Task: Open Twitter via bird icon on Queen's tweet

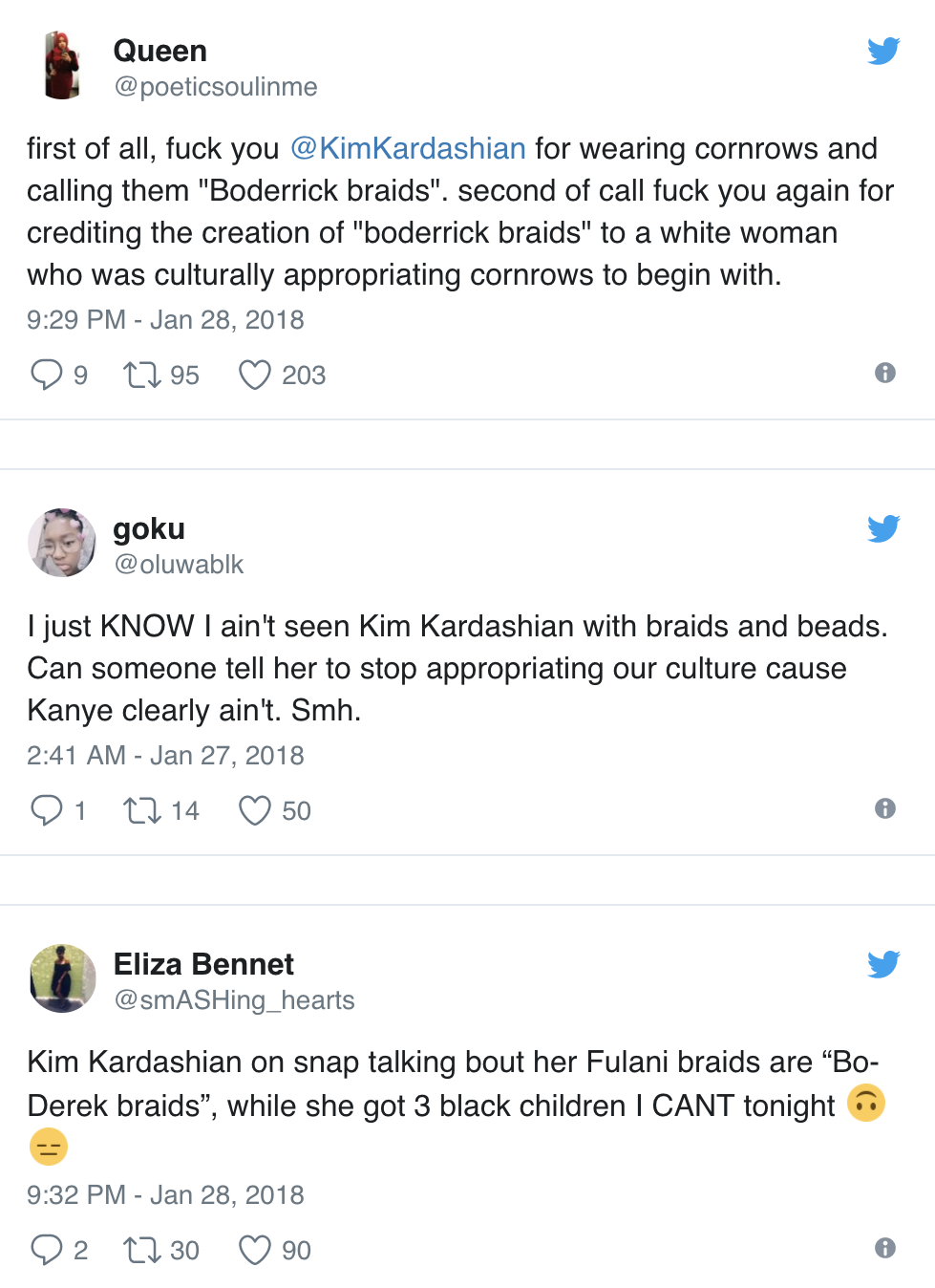Action: point(883,51)
